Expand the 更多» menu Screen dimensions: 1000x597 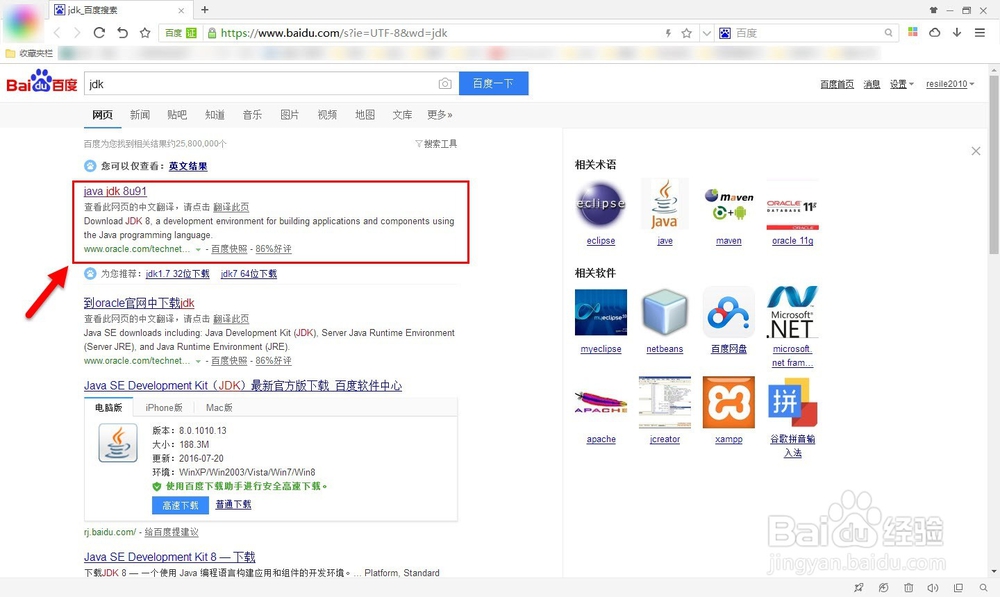tap(440, 115)
